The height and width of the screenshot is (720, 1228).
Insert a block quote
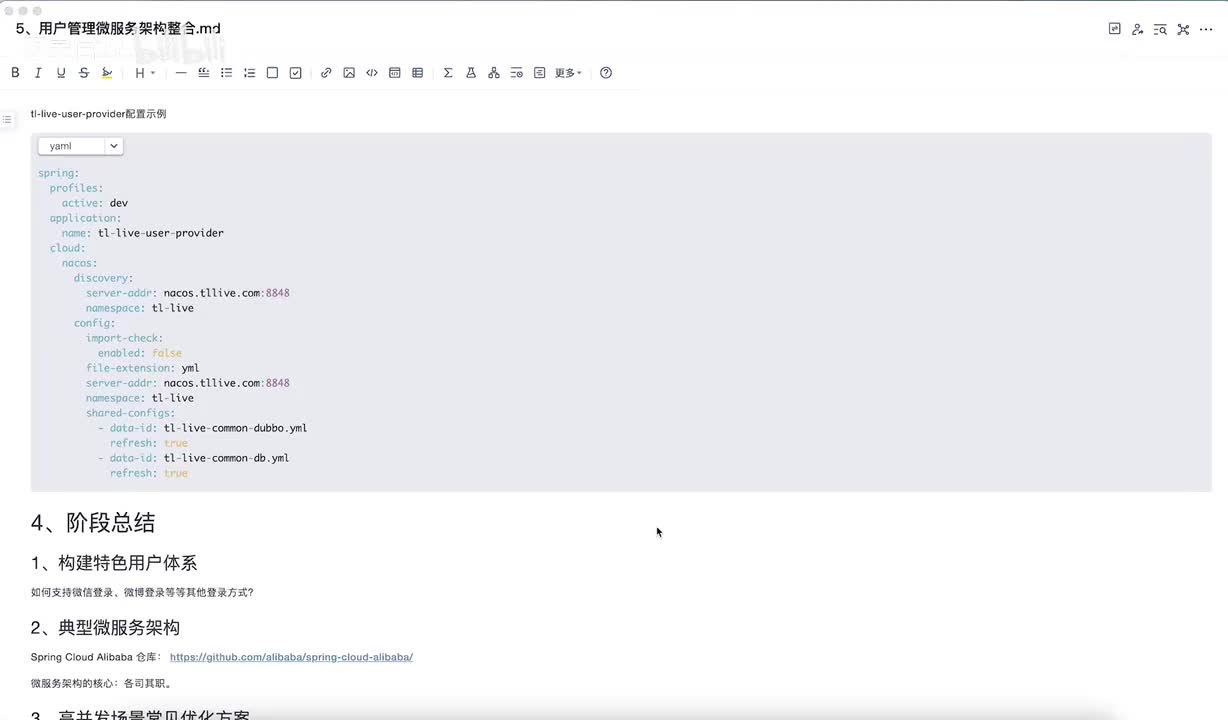coord(204,73)
